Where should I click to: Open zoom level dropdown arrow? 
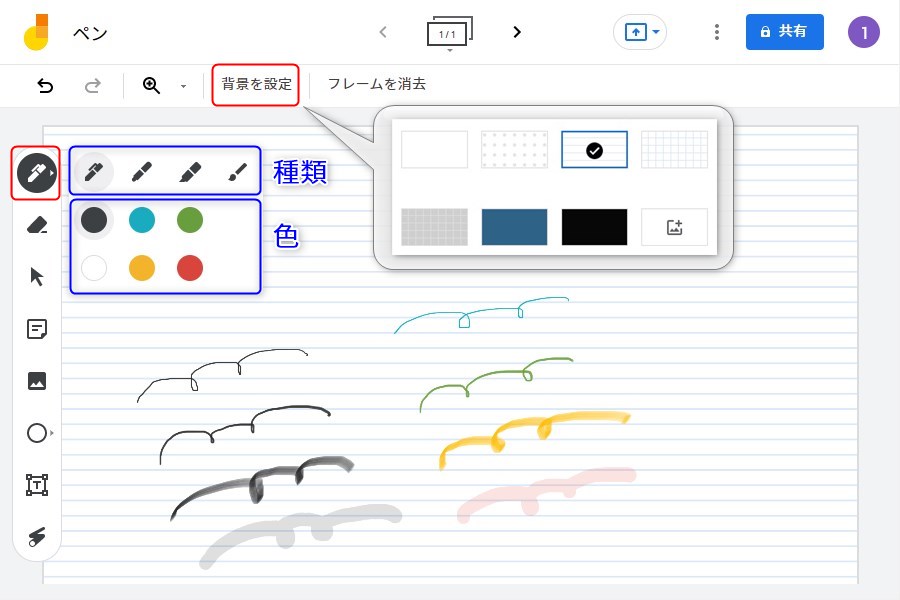pyautogui.click(x=184, y=86)
